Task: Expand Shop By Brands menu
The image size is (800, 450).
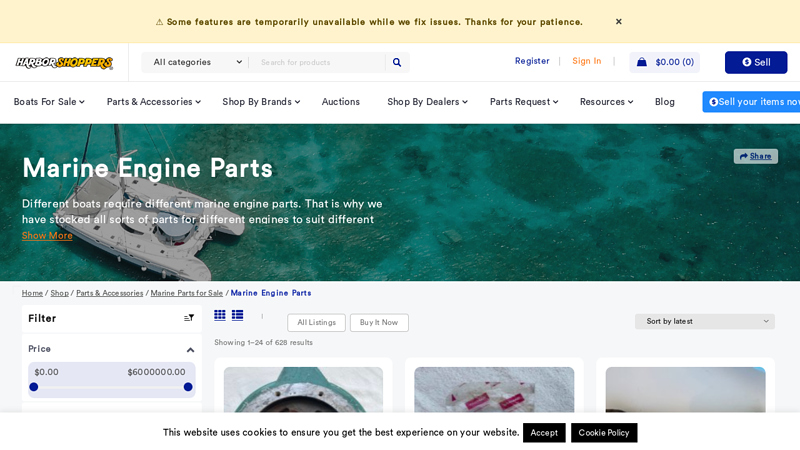Action: (261, 102)
